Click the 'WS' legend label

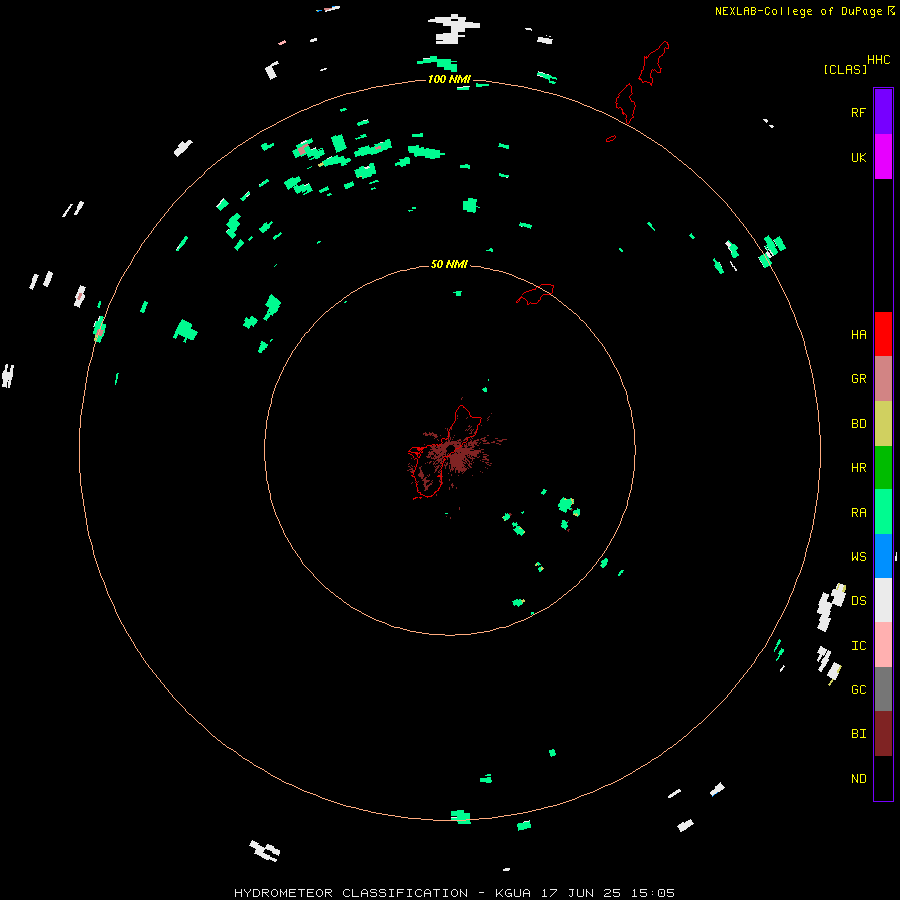pos(858,557)
